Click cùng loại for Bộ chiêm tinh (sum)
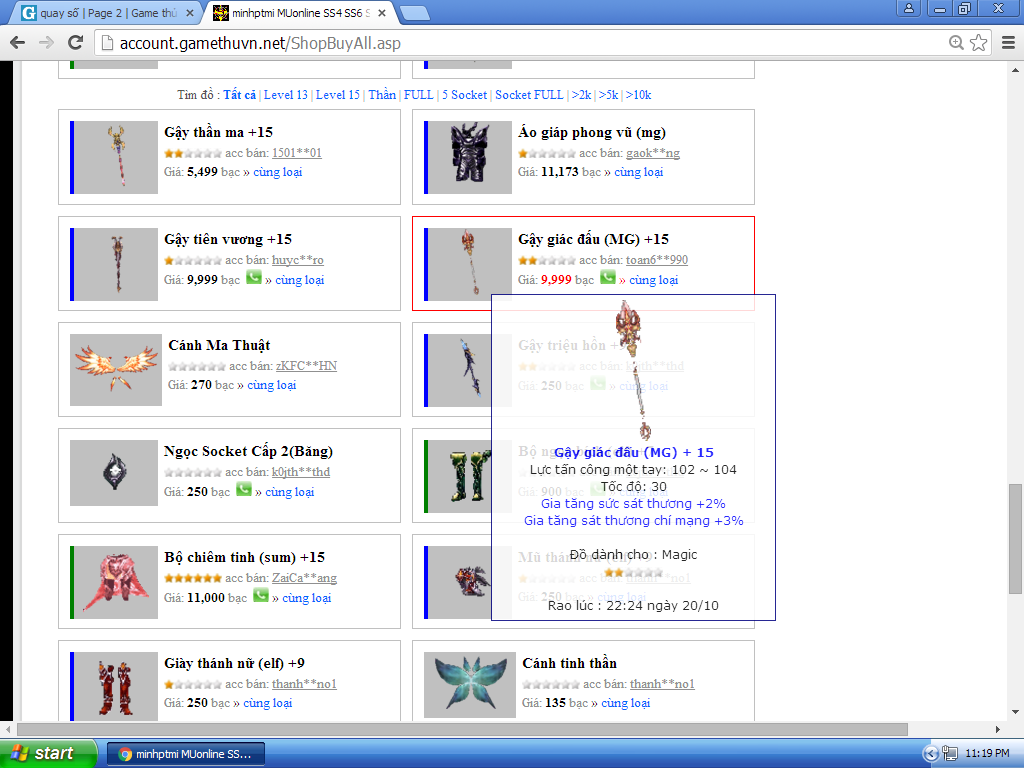This screenshot has width=1024, height=768. pyautogui.click(x=306, y=598)
